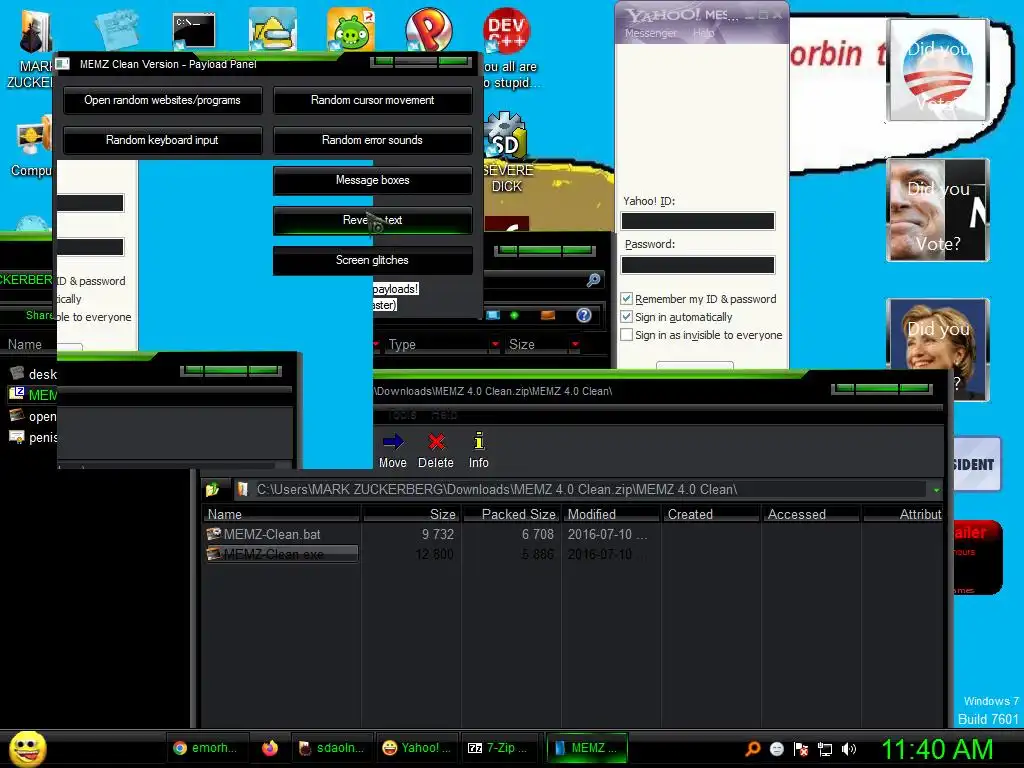Switch to the 7-Zip taskbar button
The height and width of the screenshot is (768, 1024).
[500, 748]
